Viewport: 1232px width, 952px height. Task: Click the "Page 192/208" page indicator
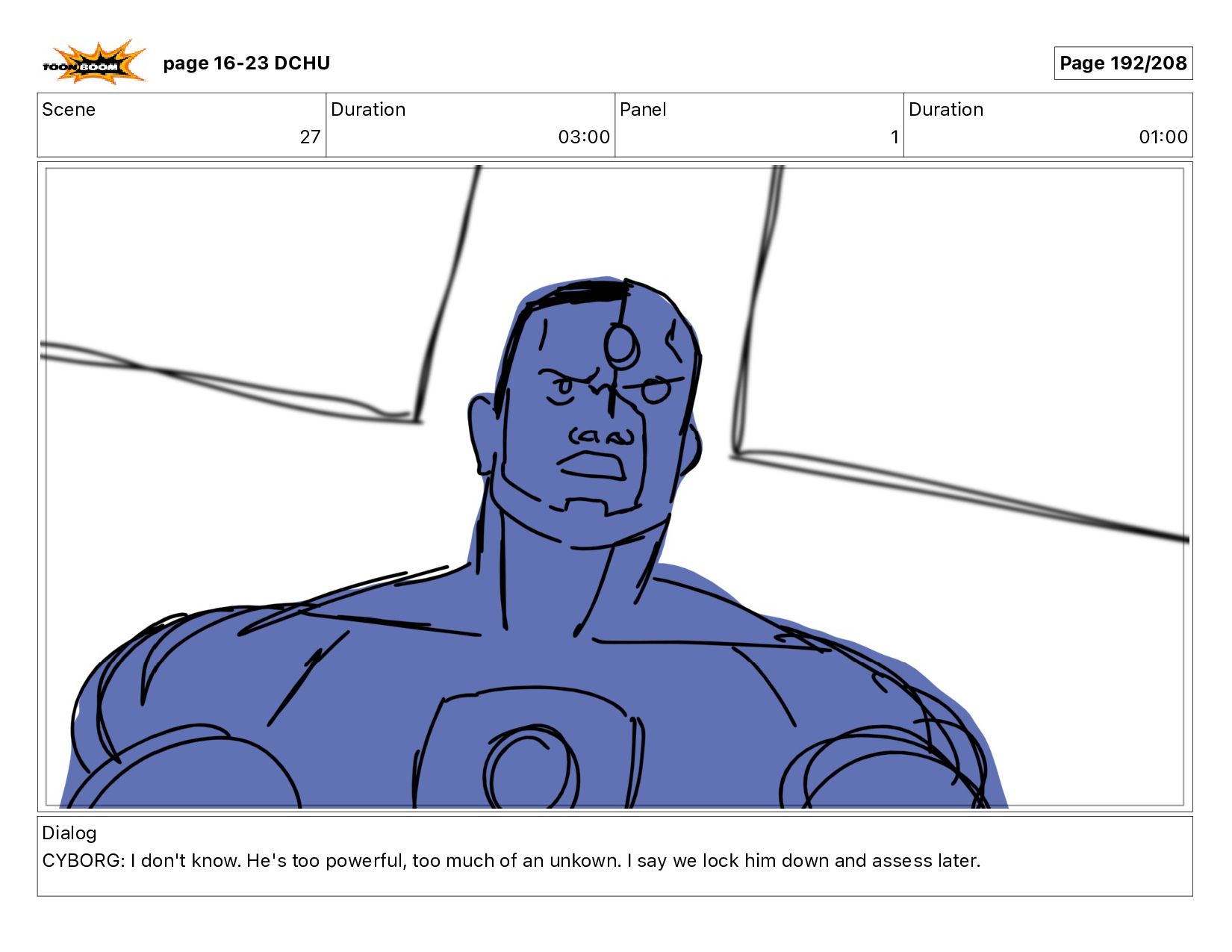coord(1123,63)
